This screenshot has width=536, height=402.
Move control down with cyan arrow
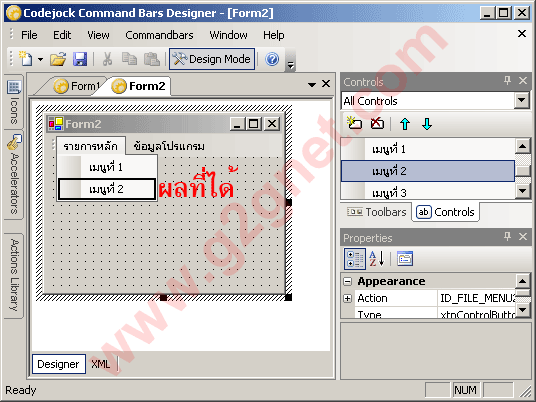tap(427, 124)
